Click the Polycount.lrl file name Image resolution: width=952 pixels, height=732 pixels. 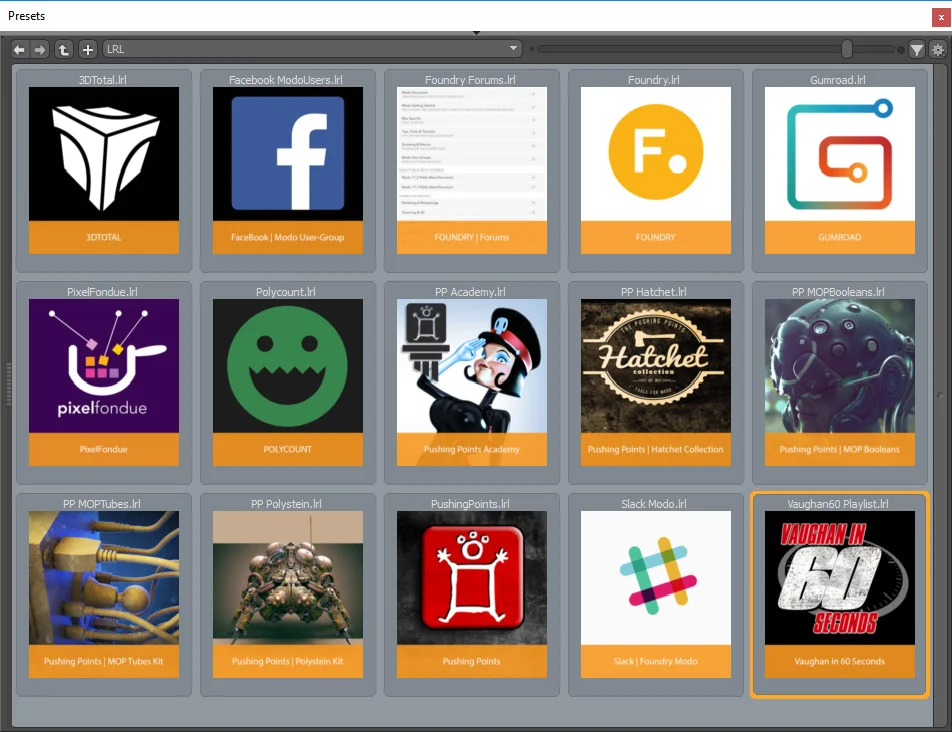(x=286, y=291)
